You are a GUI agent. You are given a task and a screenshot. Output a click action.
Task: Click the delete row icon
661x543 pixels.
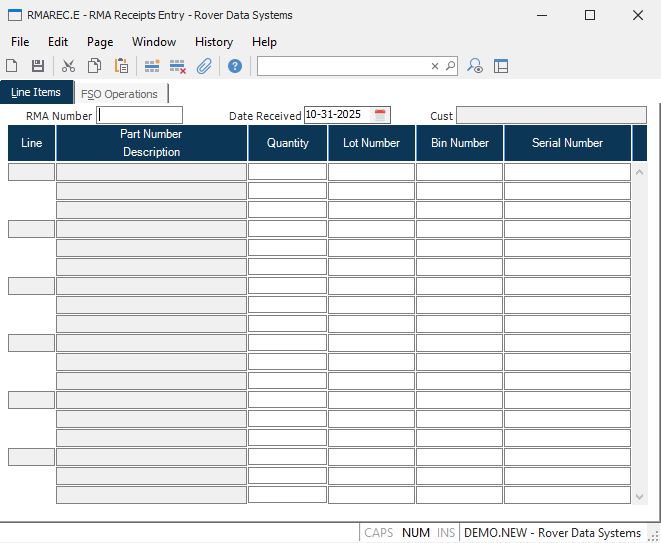pyautogui.click(x=178, y=66)
